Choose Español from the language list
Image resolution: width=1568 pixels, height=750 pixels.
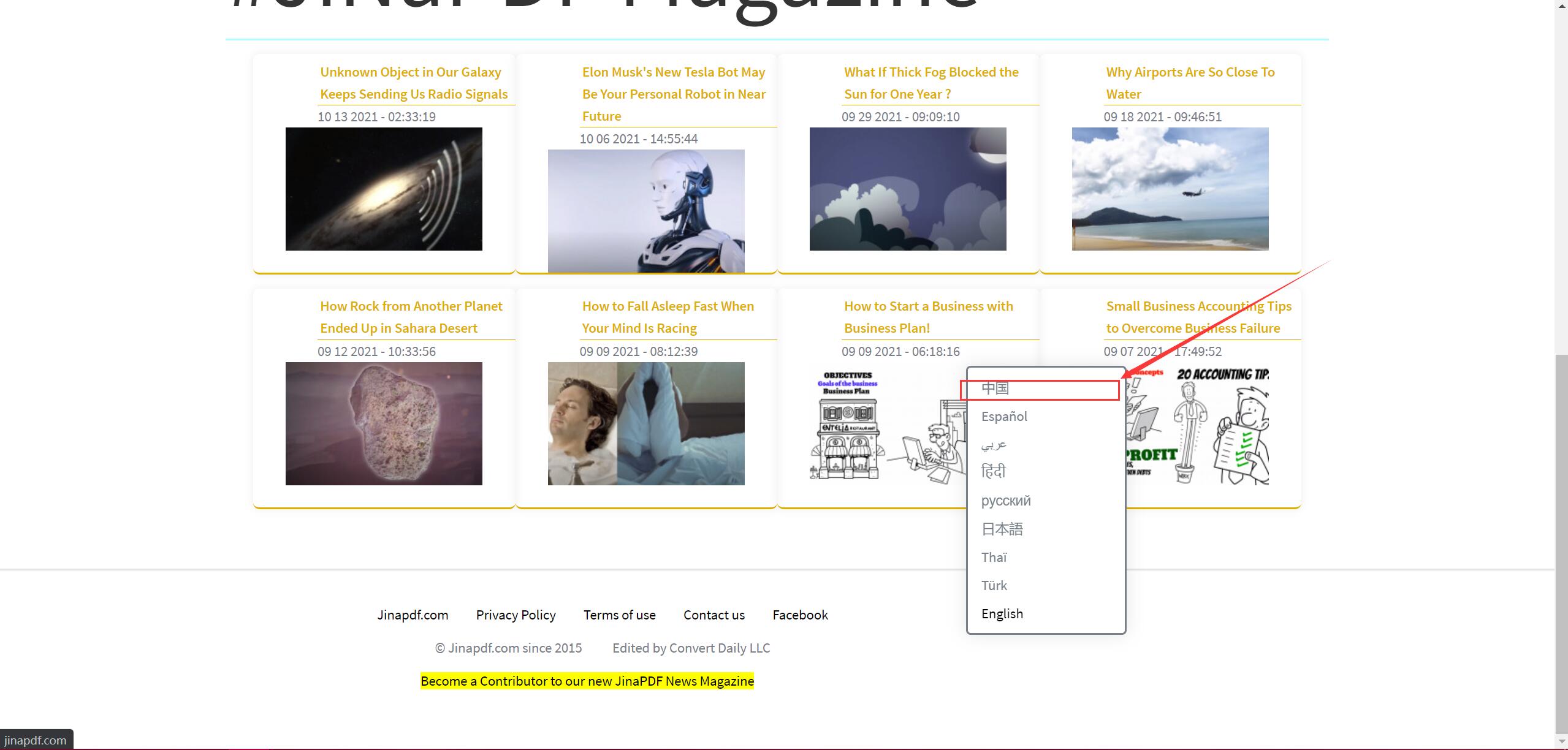1004,417
